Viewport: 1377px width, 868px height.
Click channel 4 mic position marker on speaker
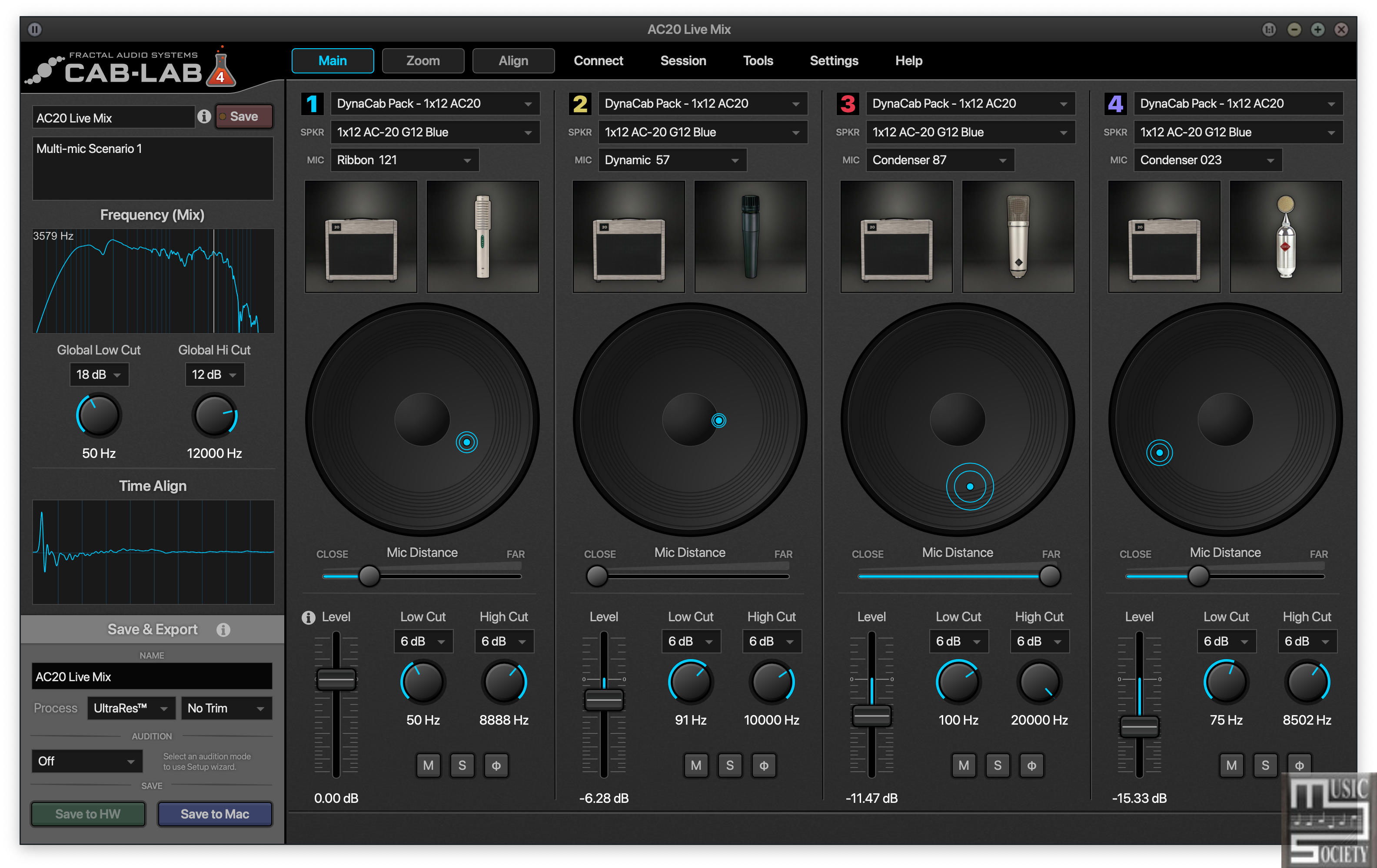tap(1159, 453)
